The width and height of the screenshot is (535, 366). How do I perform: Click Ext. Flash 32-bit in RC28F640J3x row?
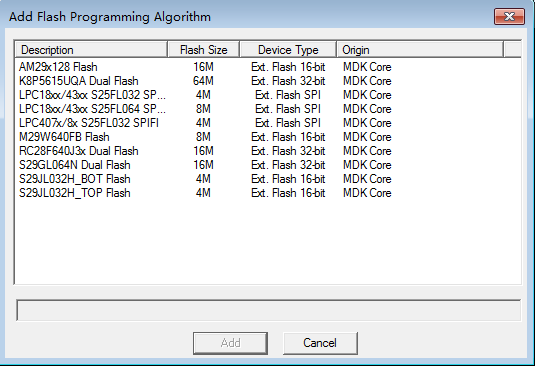[288, 151]
